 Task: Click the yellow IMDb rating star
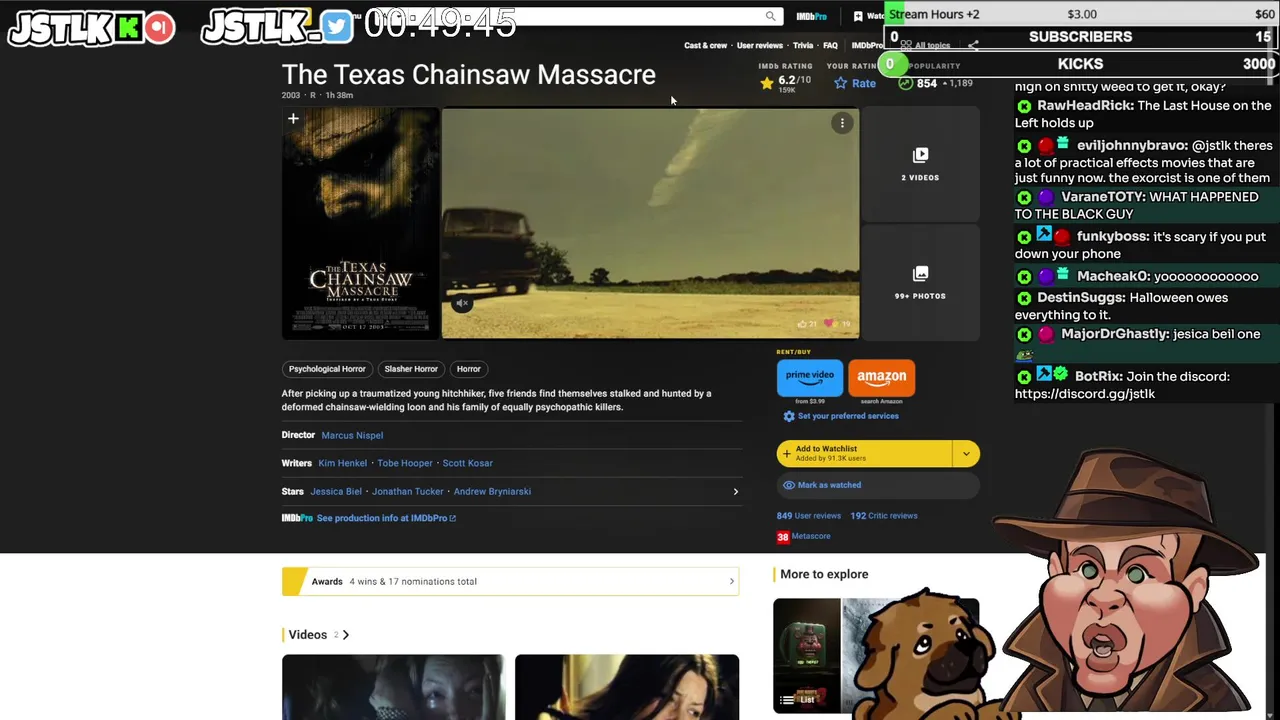(767, 84)
